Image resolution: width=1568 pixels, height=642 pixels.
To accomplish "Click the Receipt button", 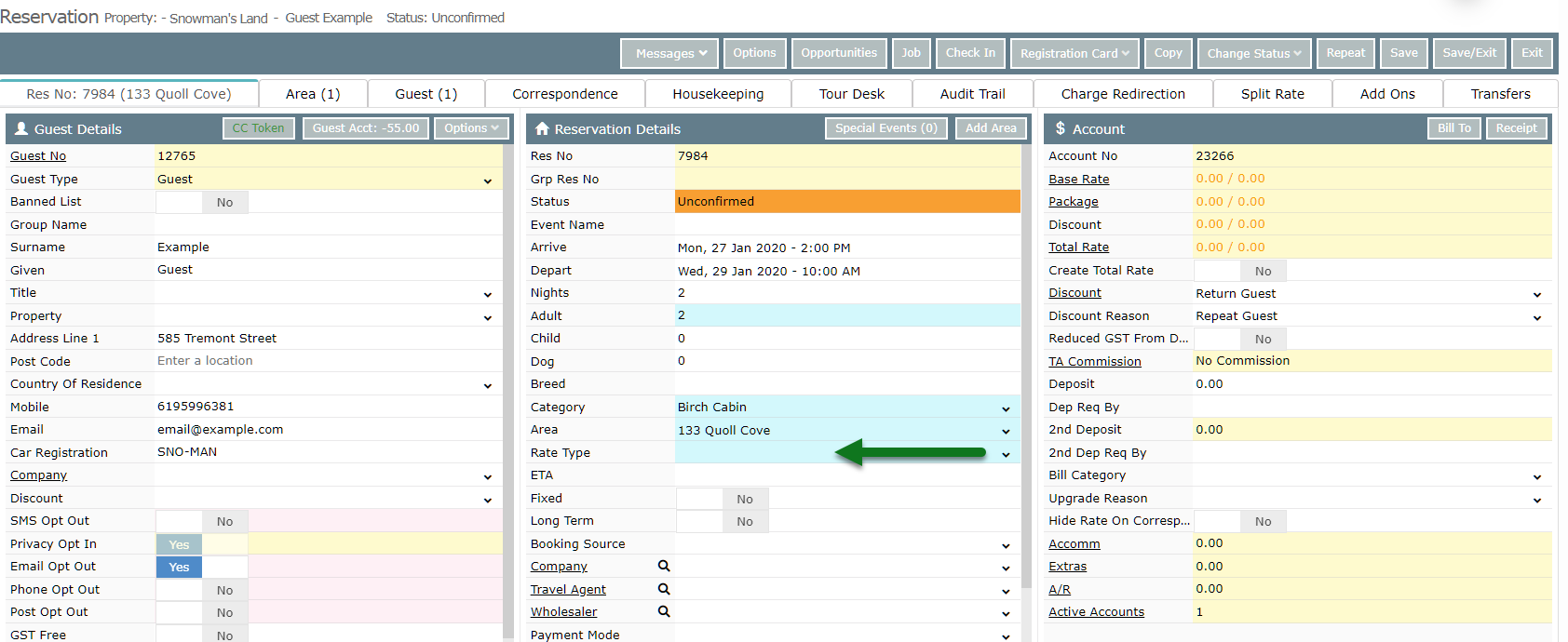I will 1516,128.
